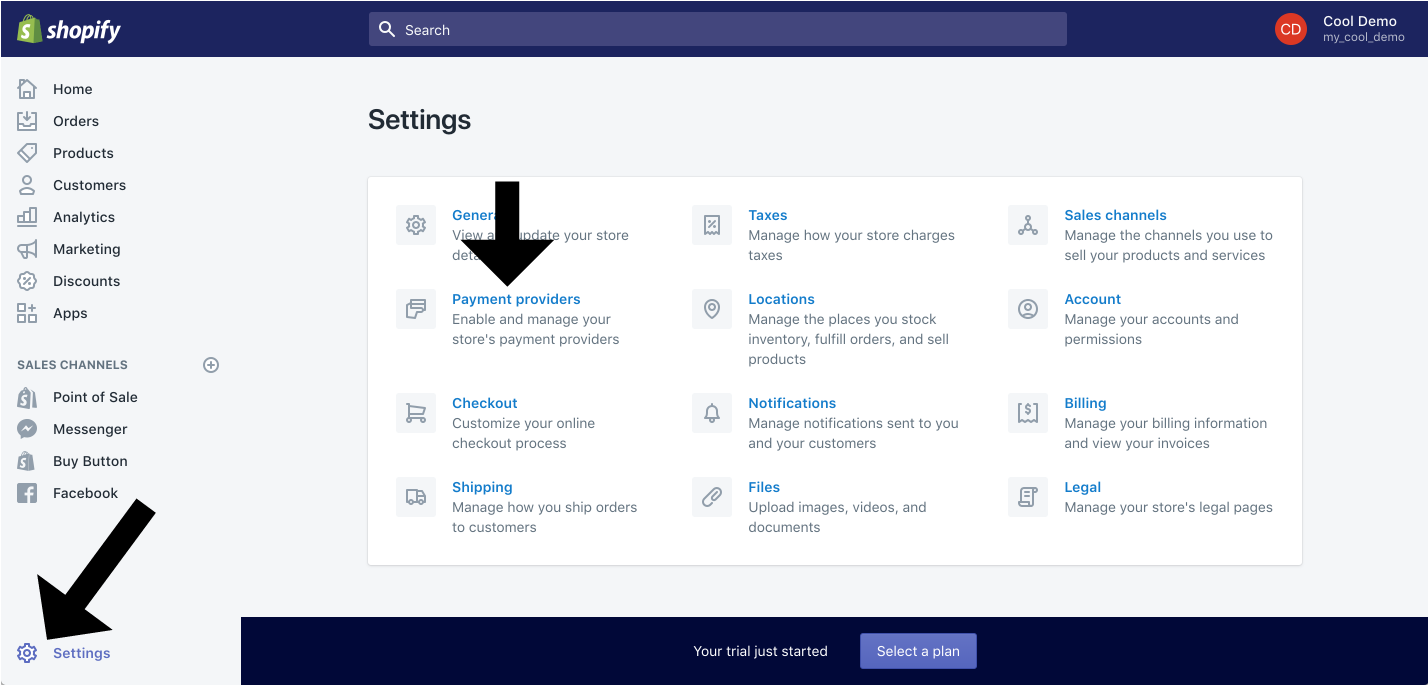Click the Discounts badge icon
The height and width of the screenshot is (685, 1428).
pos(27,281)
